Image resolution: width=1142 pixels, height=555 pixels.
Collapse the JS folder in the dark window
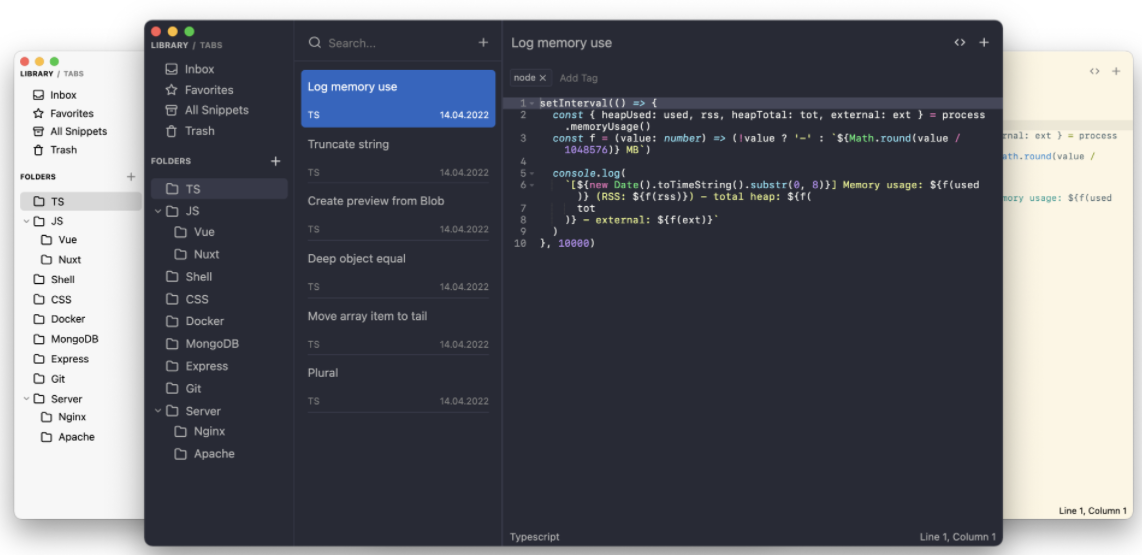[158, 211]
